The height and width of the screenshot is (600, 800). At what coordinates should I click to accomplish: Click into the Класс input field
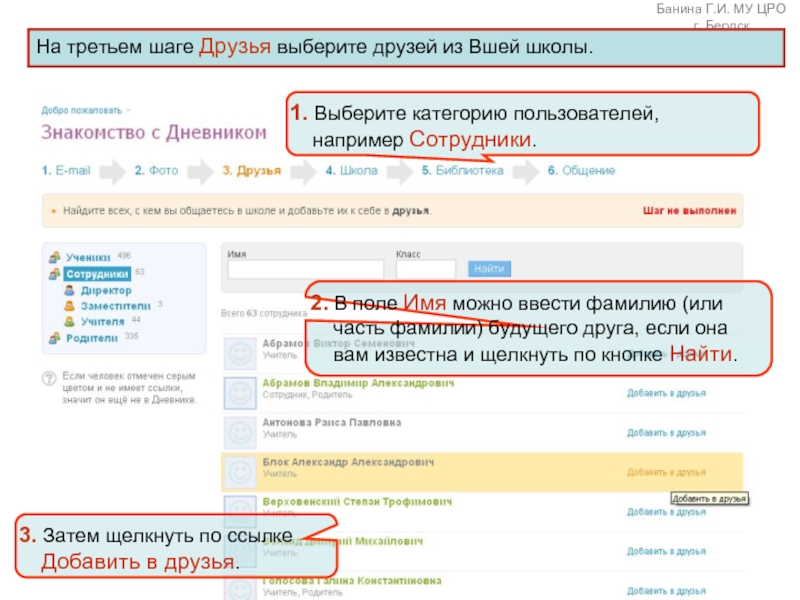pyautogui.click(x=426, y=269)
